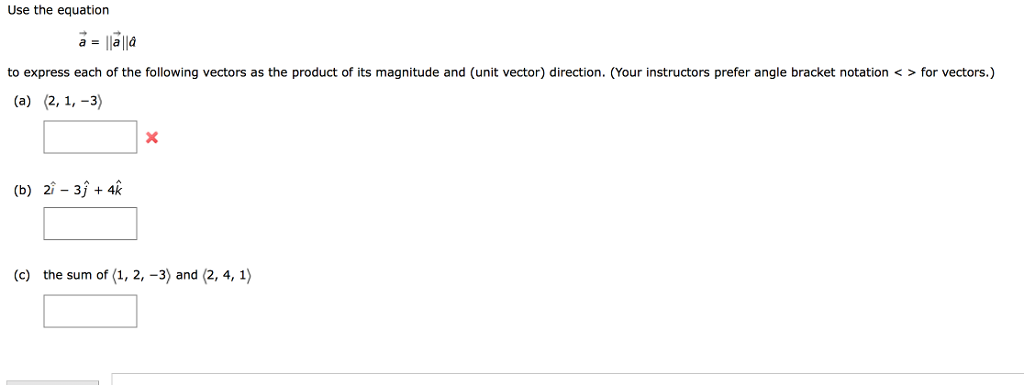Click the "the sum of" text in part (c)
Image resolution: width=1024 pixels, height=385 pixels.
[x=76, y=275]
